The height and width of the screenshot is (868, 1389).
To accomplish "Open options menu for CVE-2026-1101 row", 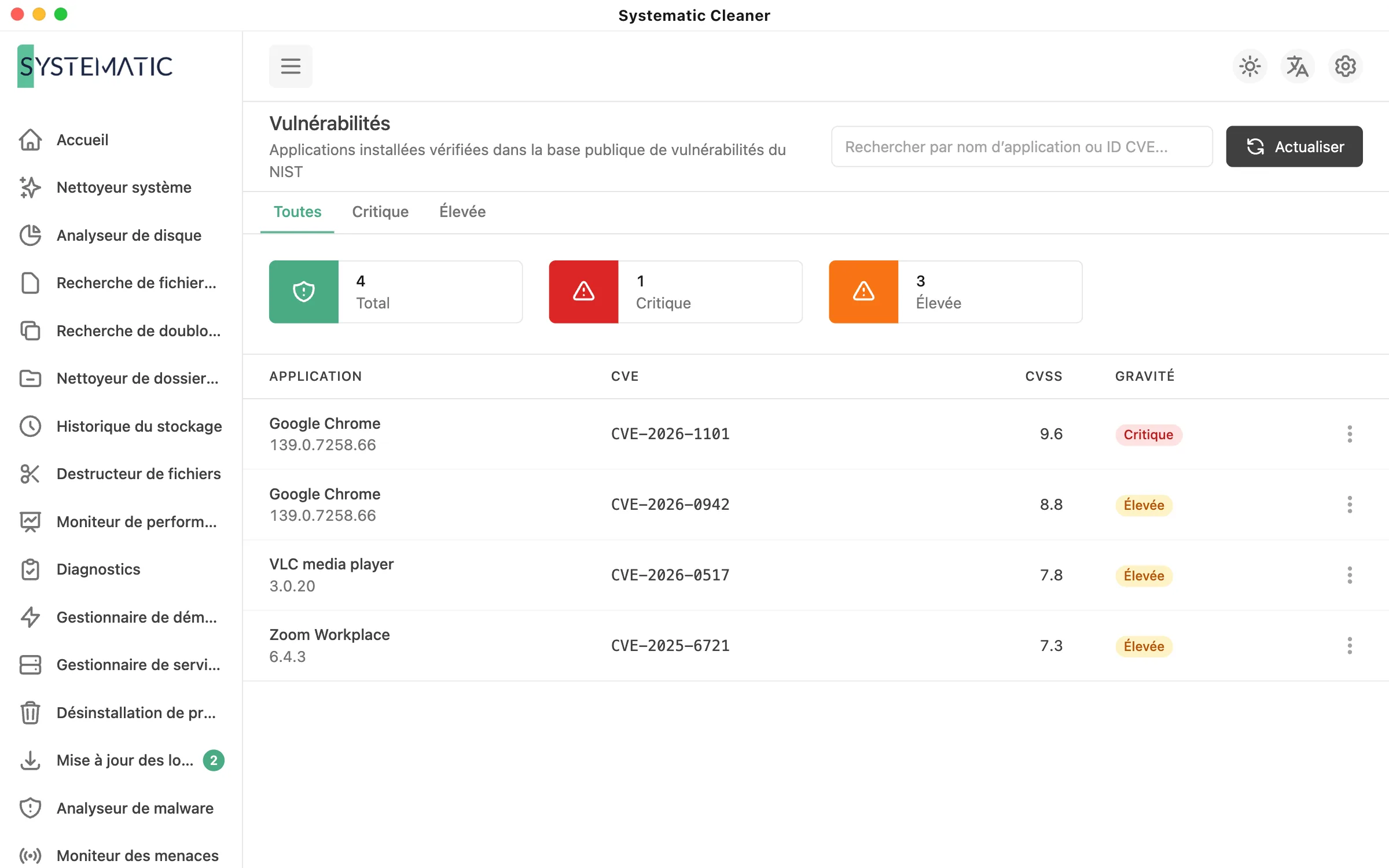I will click(1350, 434).
